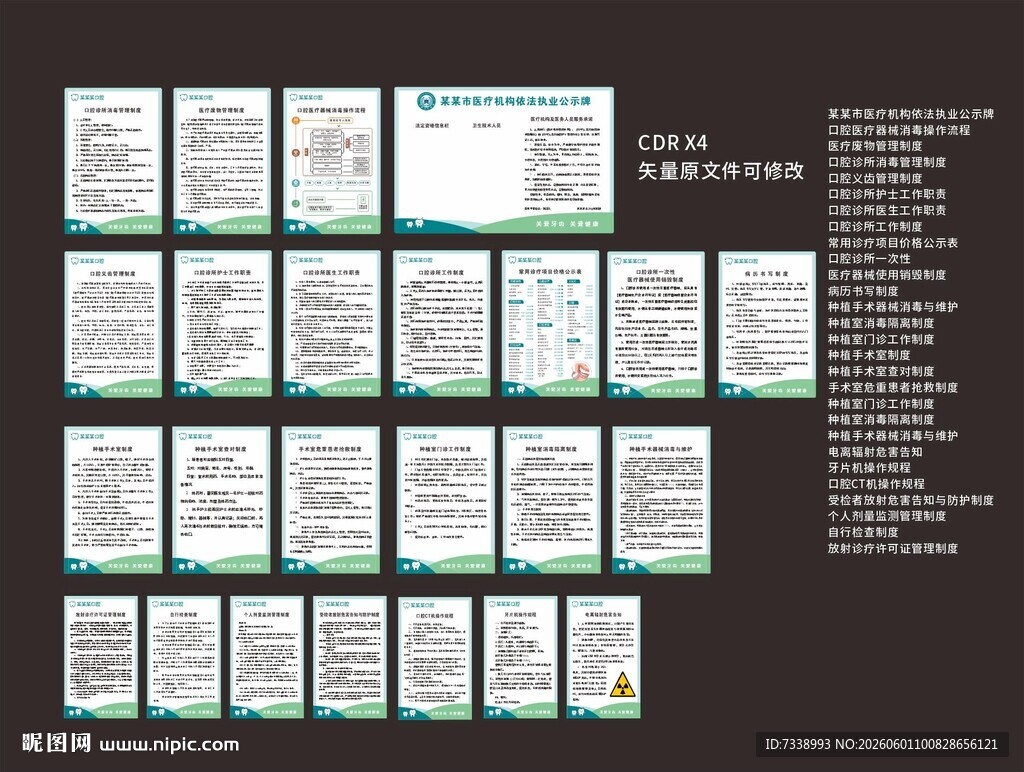
Task: Click list entry '自行检查制度' on right
Action: coord(863,532)
